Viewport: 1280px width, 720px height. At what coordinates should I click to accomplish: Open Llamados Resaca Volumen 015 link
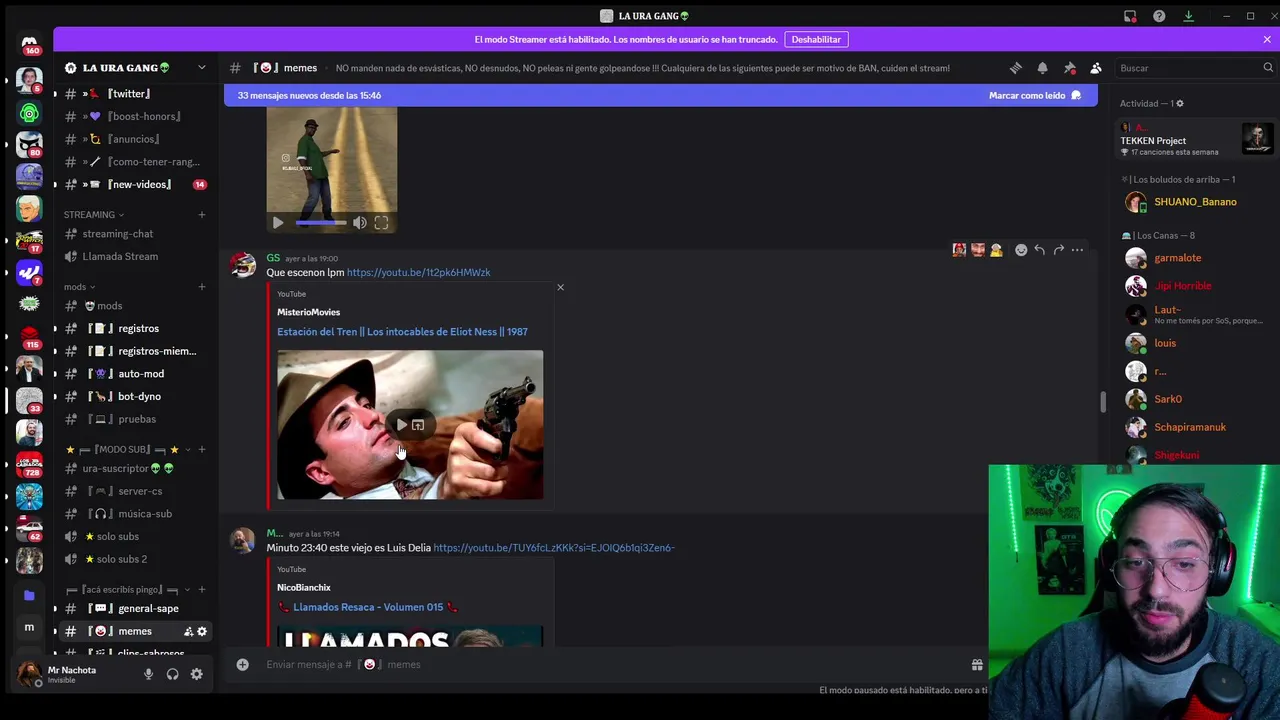(x=368, y=607)
